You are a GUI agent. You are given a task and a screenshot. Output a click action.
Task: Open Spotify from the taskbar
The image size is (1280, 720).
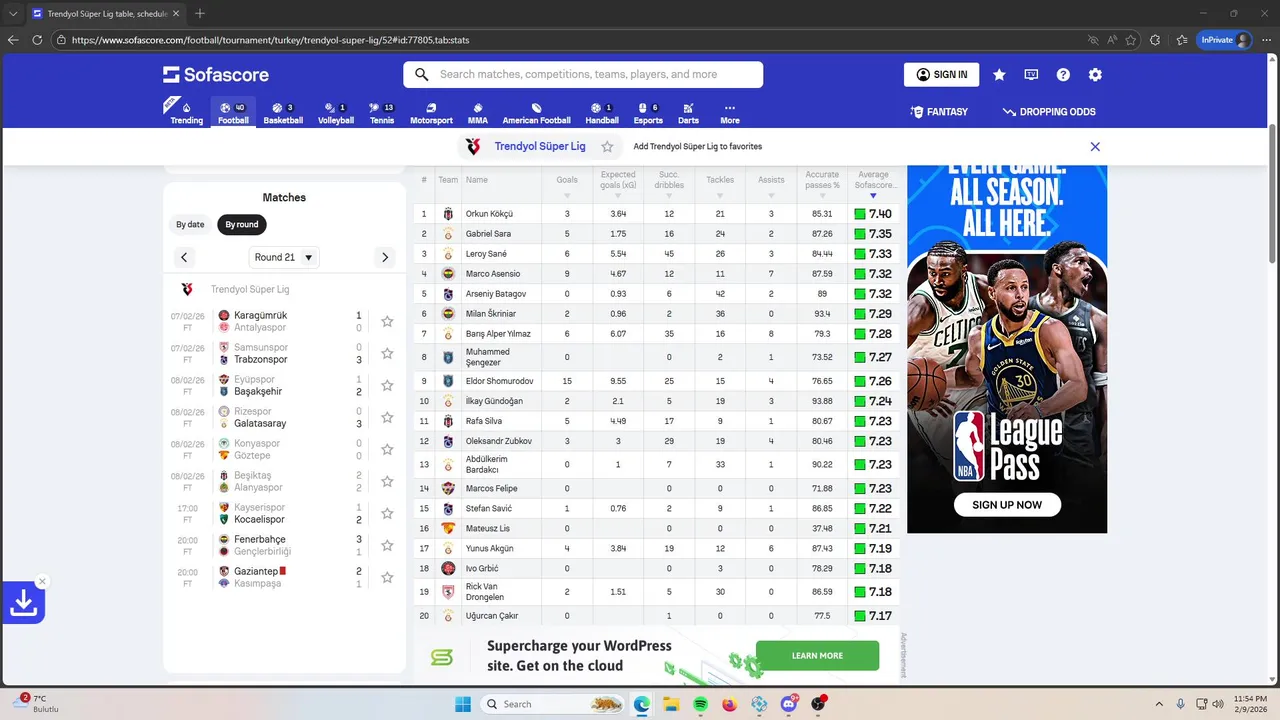pyautogui.click(x=700, y=704)
